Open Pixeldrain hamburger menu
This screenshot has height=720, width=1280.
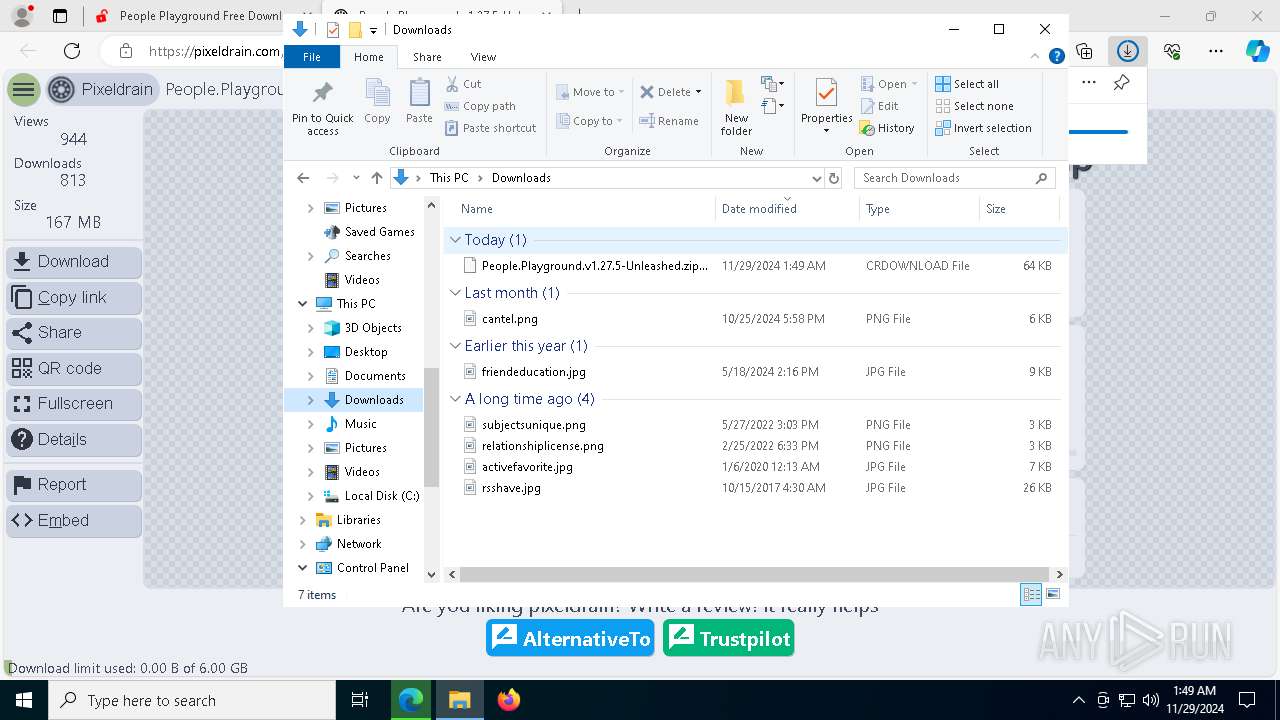click(x=23, y=90)
